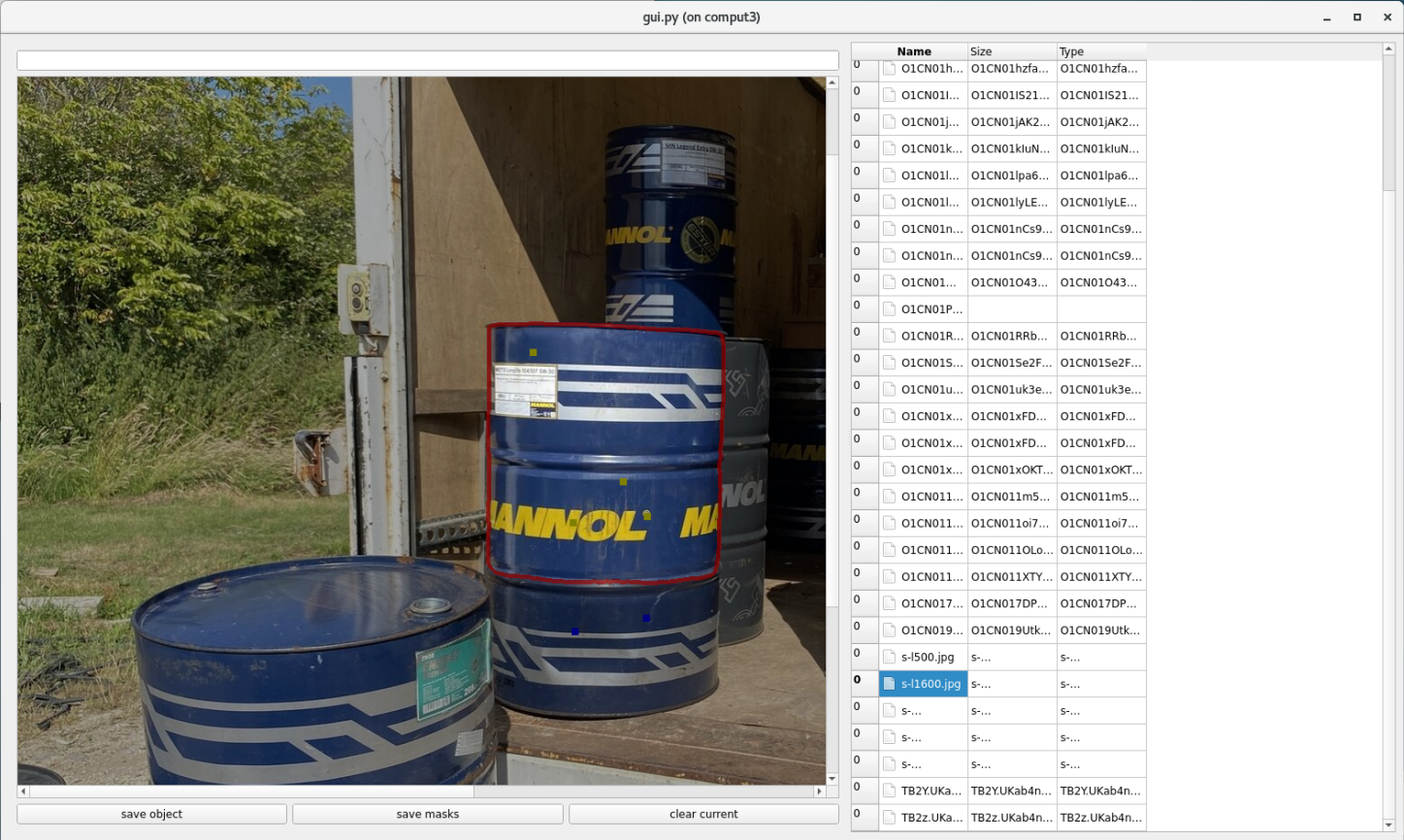Select the O1CN017DP cell in the Type column

(x=1101, y=603)
